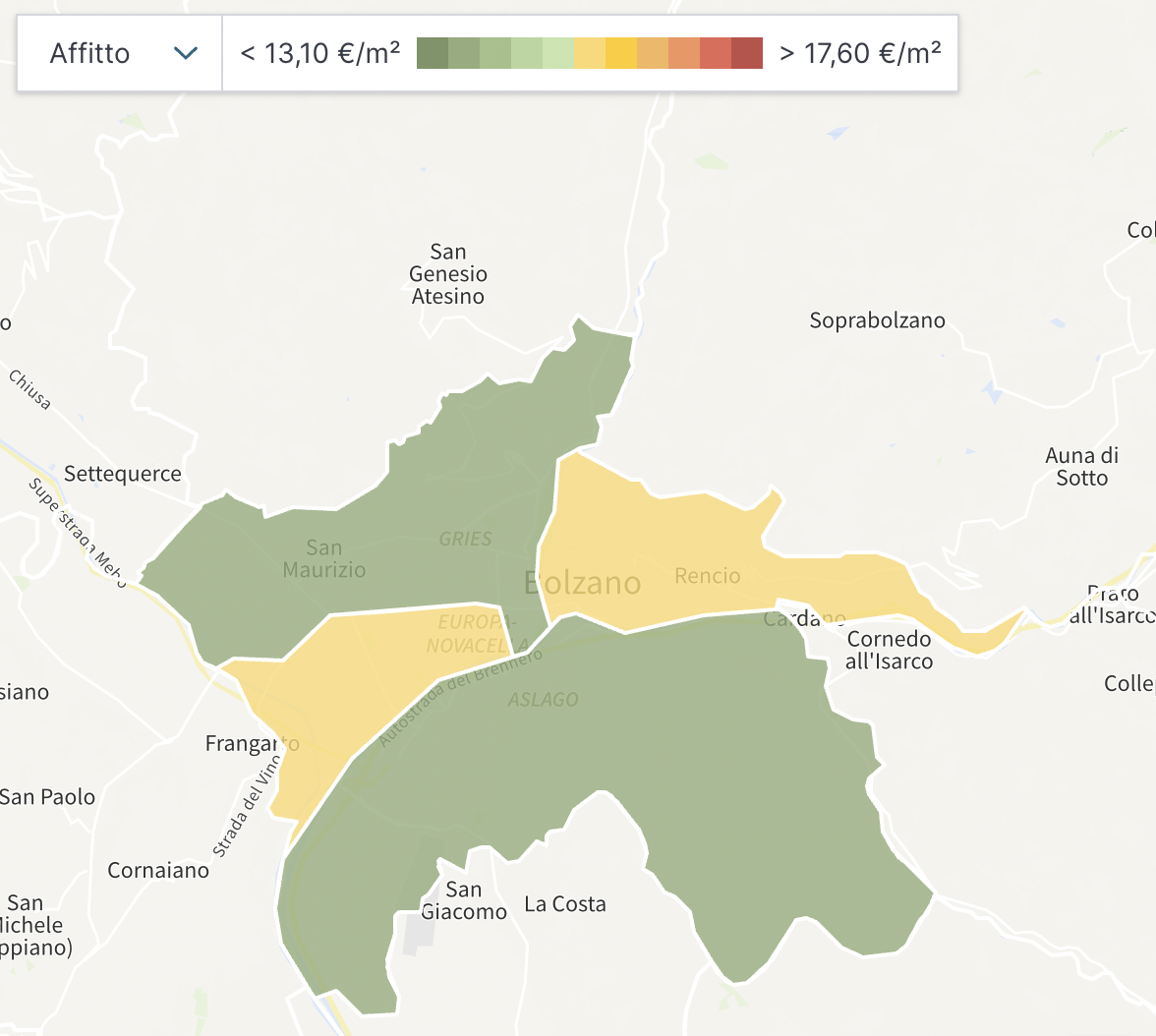Click the chevron arrow beside Affitto

186,53
